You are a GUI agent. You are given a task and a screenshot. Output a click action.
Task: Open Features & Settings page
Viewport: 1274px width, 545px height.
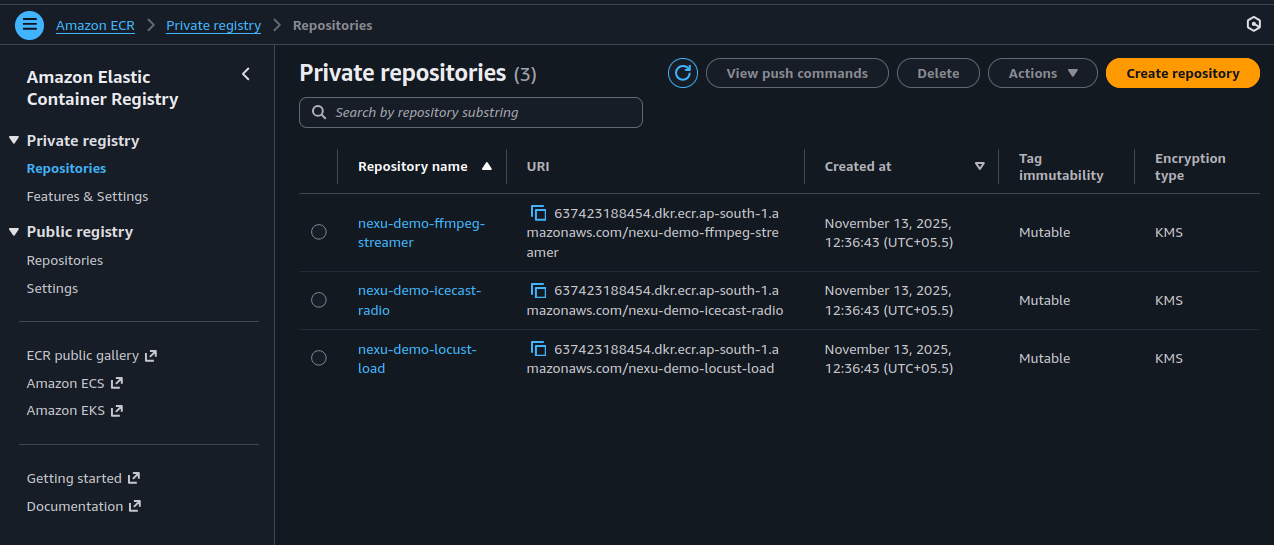[87, 197]
